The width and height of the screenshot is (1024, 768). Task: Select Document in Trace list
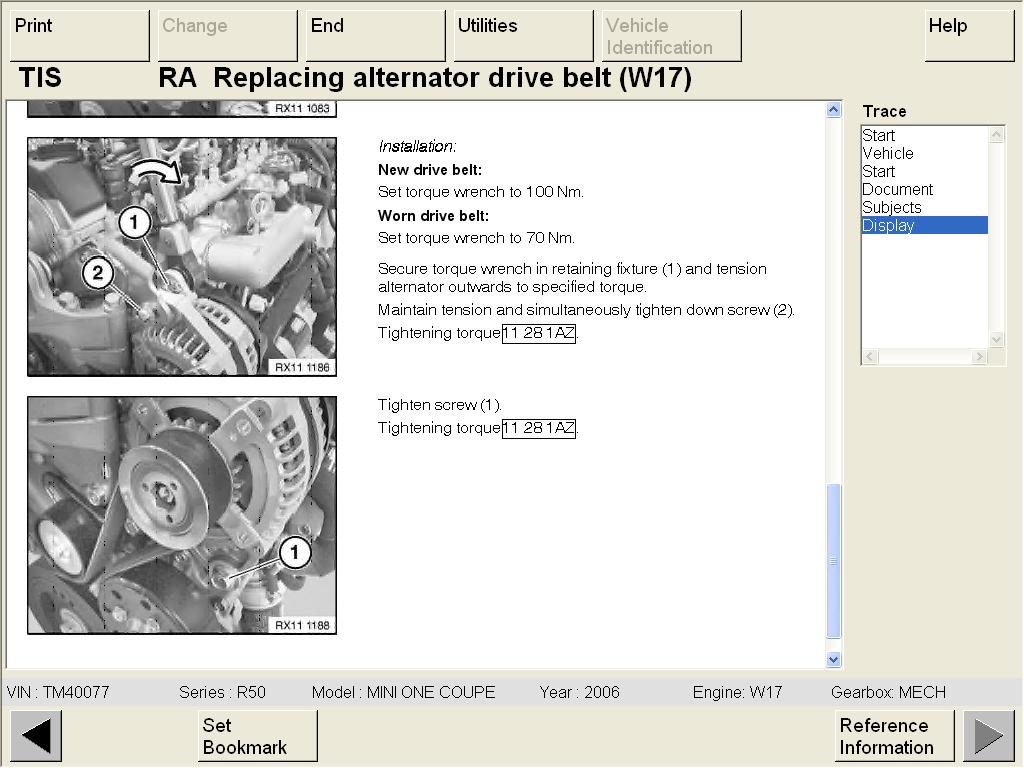[897, 189]
